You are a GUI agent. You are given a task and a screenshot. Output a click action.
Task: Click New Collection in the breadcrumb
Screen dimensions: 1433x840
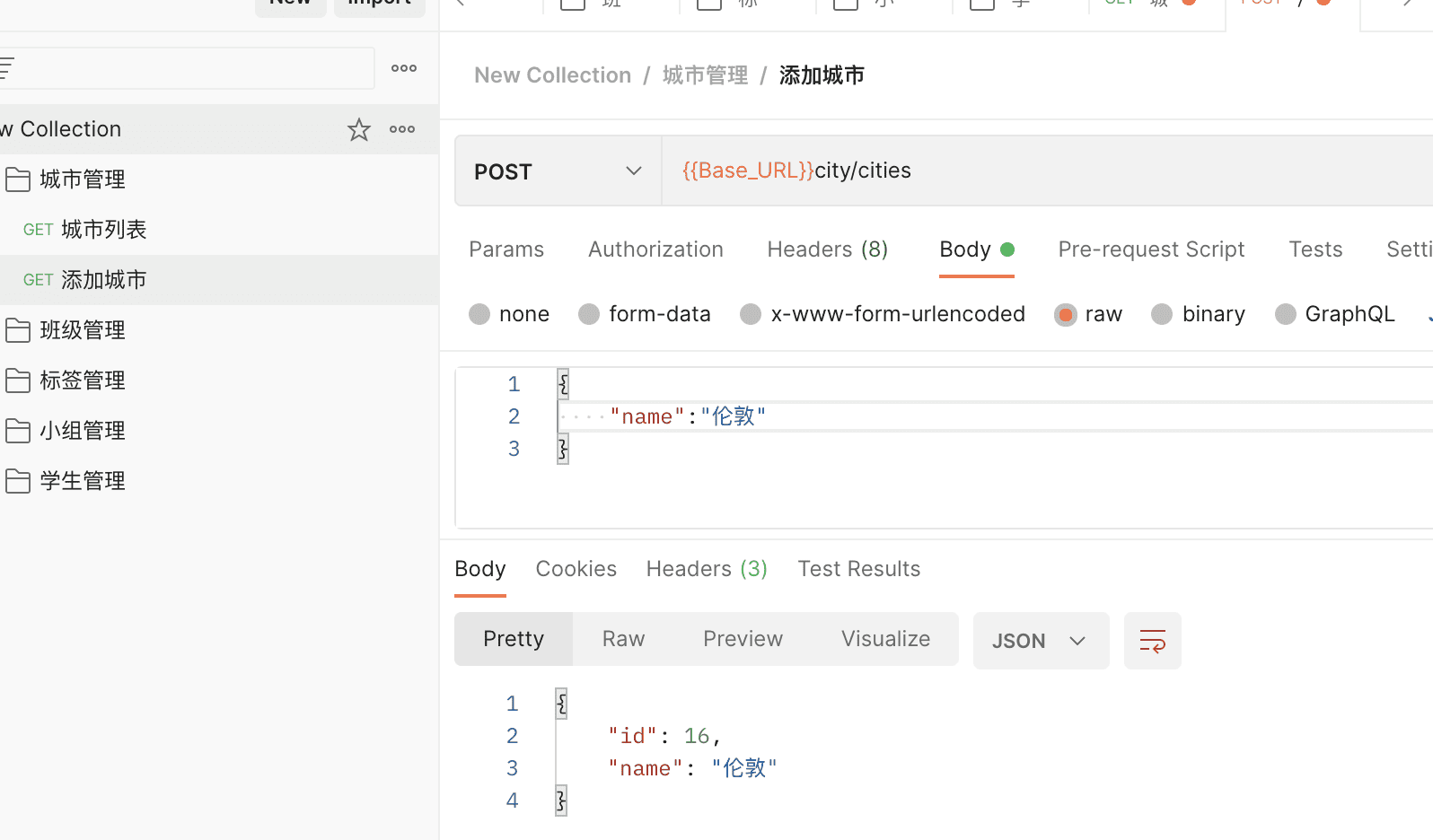pyautogui.click(x=552, y=75)
